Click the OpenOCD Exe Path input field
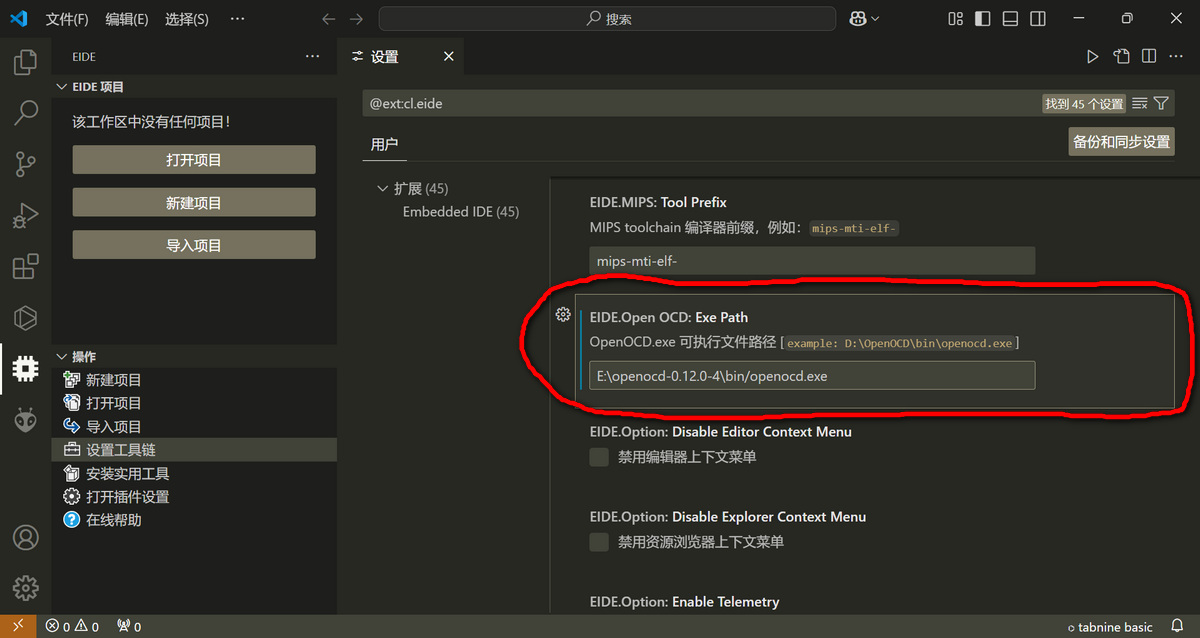 [812, 376]
